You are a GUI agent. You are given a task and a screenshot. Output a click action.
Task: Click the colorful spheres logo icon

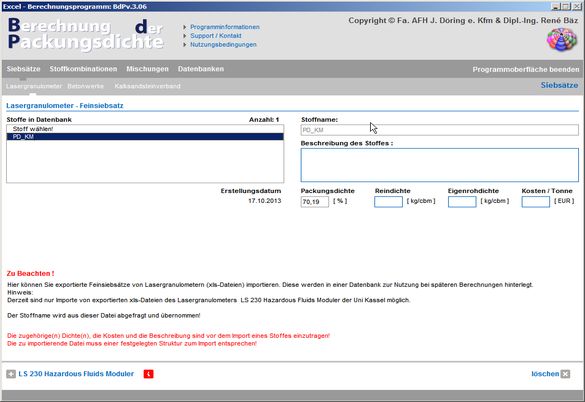point(561,40)
